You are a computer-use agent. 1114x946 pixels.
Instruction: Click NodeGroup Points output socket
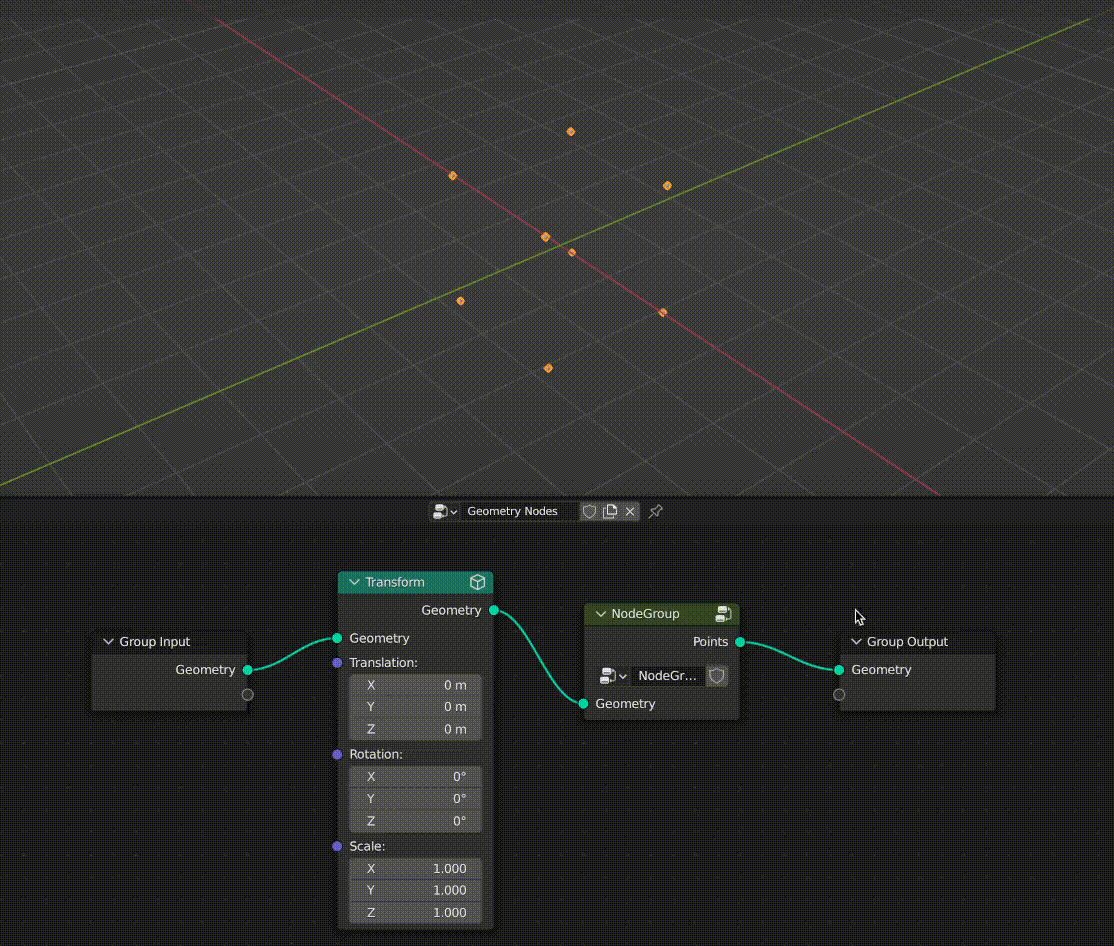[740, 642]
